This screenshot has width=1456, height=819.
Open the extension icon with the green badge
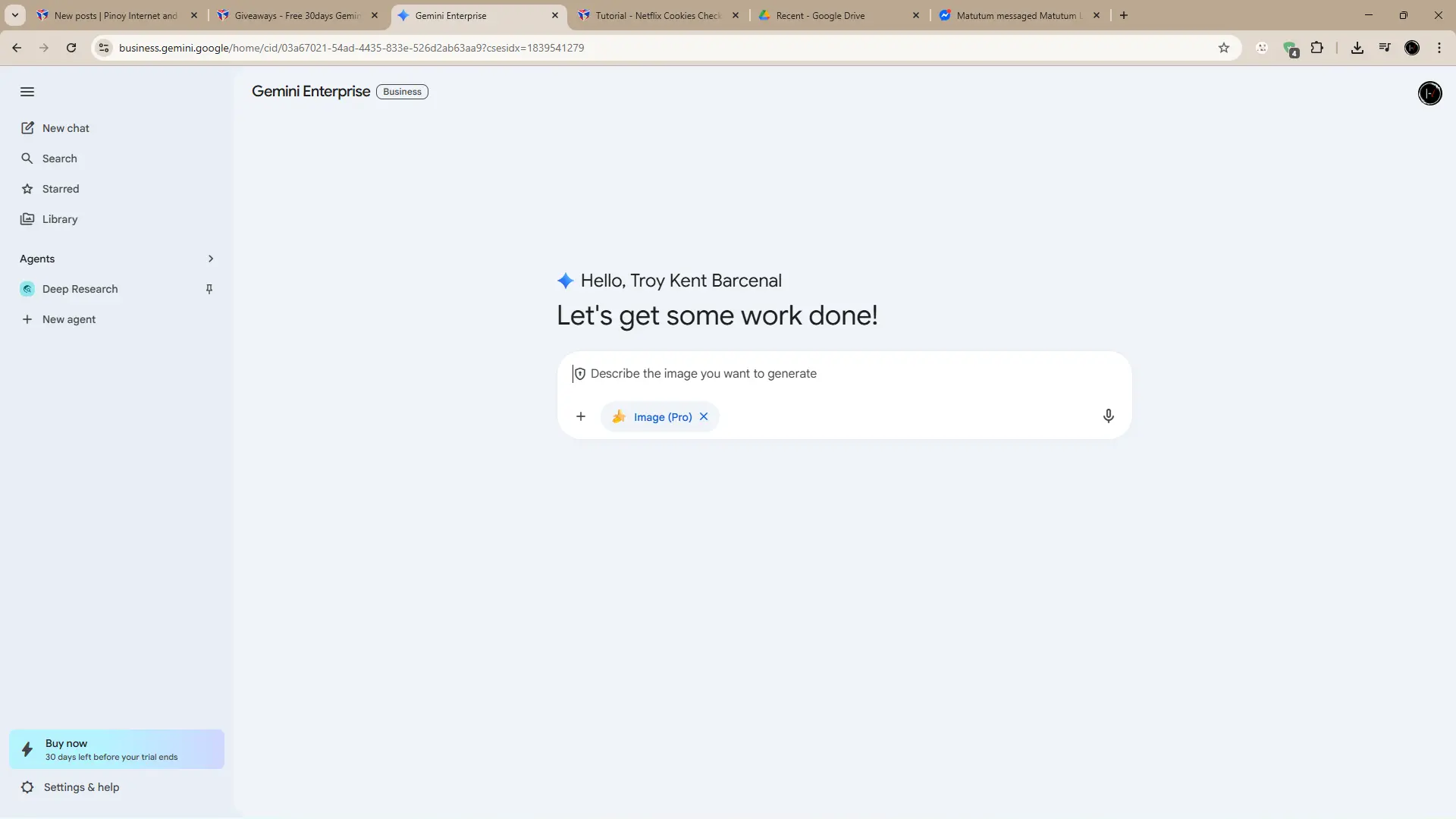point(1290,49)
